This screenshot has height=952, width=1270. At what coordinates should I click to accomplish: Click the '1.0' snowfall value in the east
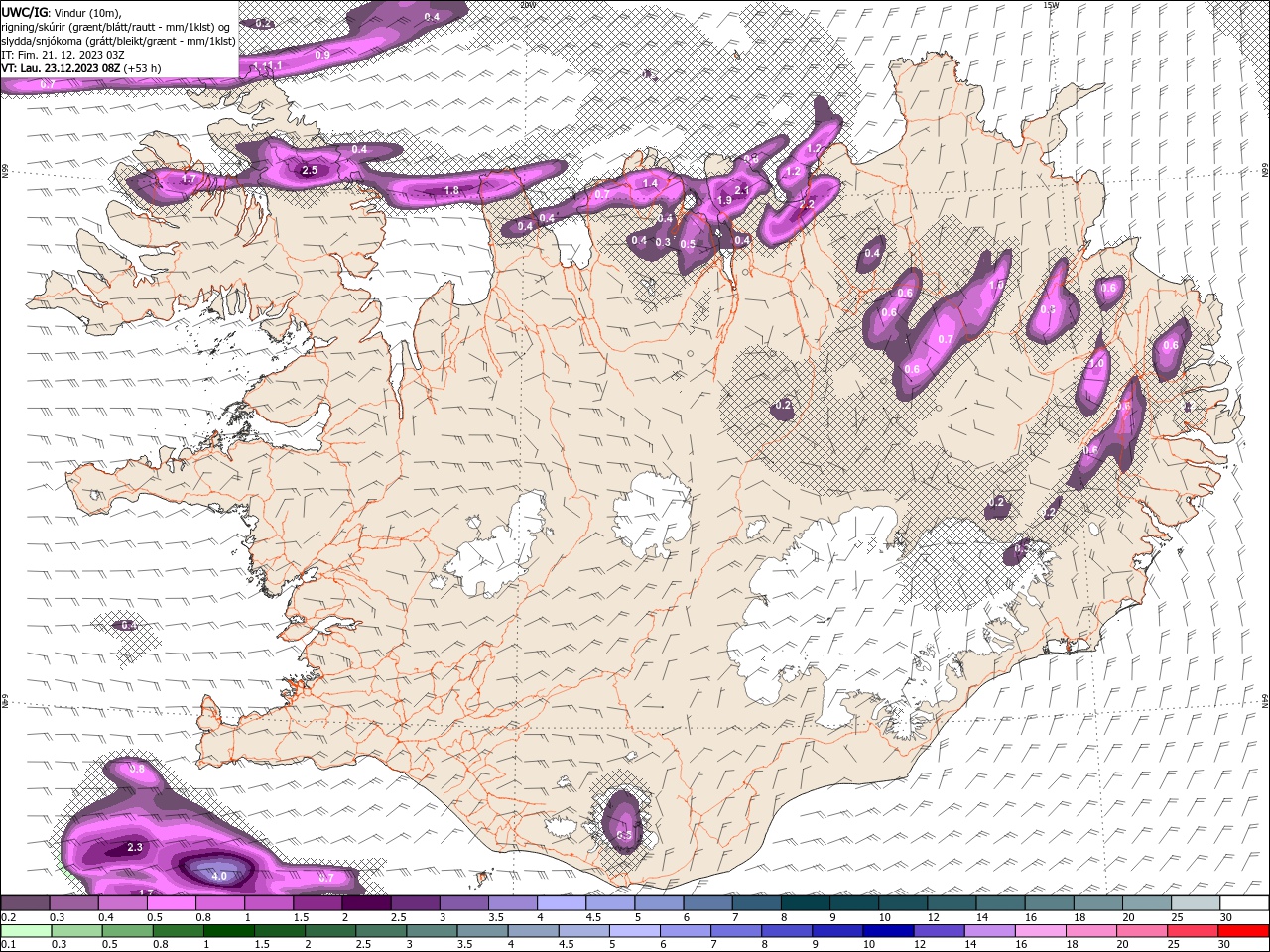[1097, 364]
